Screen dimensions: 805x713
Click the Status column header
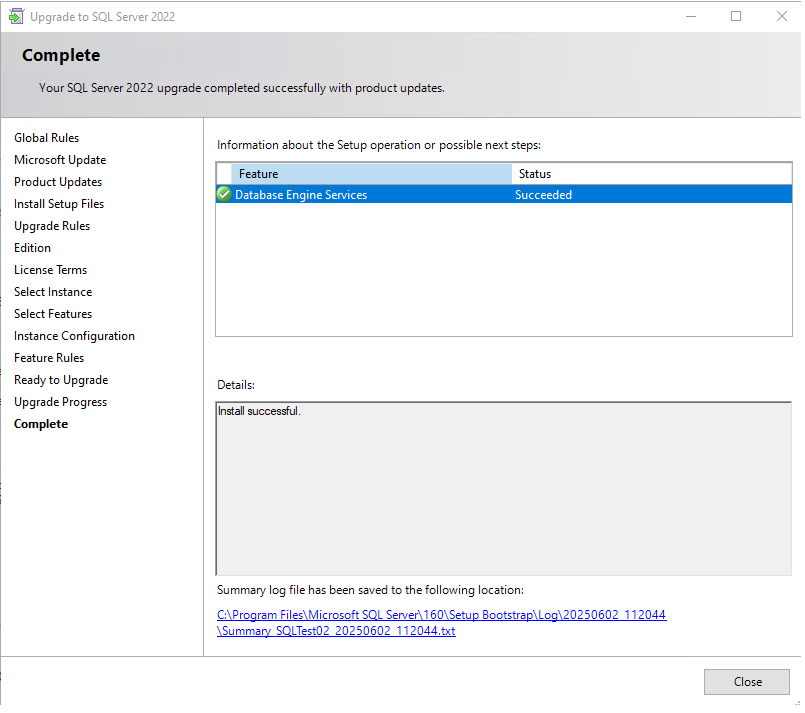(650, 174)
